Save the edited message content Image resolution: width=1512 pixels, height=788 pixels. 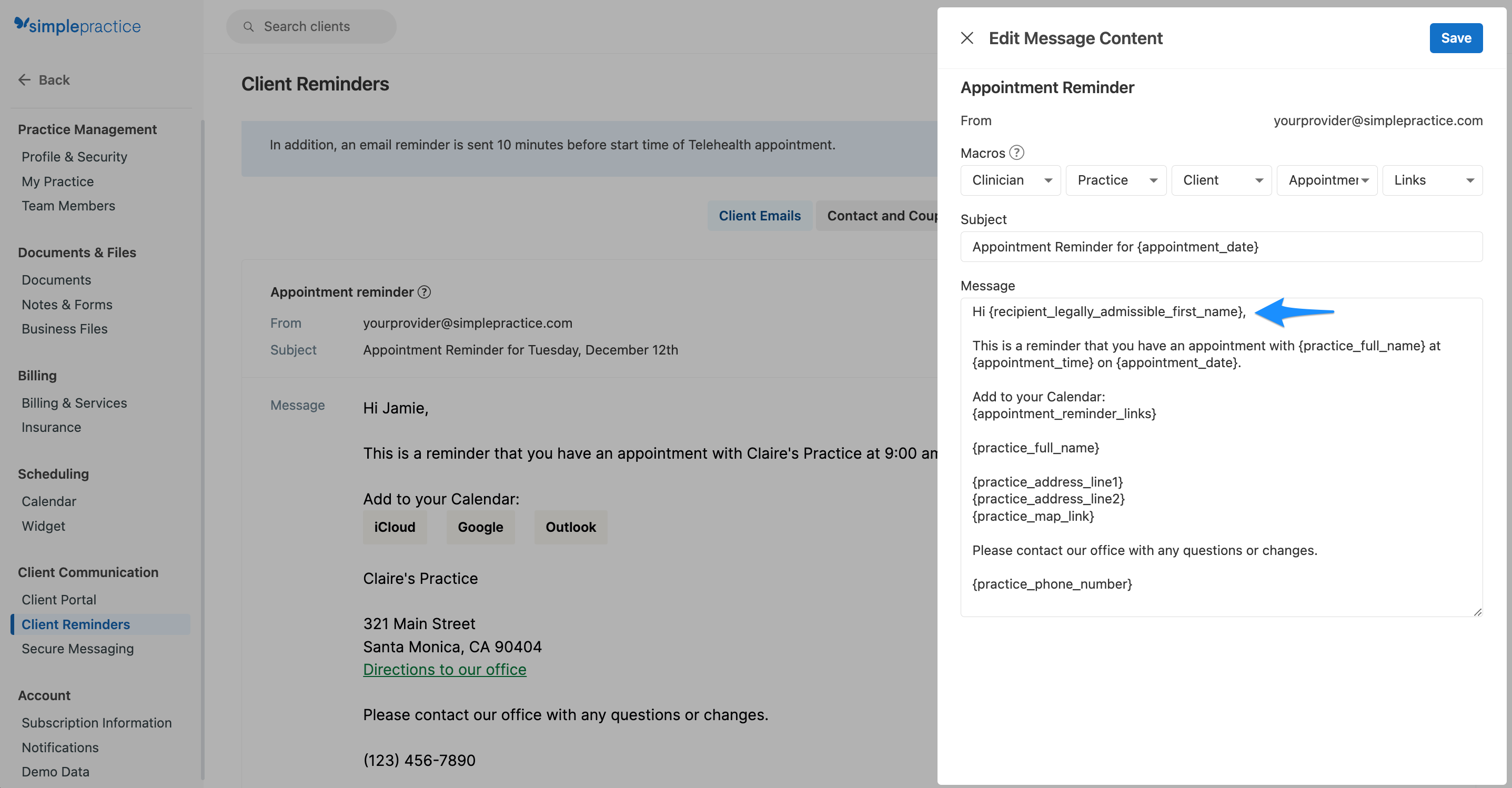click(x=1456, y=37)
